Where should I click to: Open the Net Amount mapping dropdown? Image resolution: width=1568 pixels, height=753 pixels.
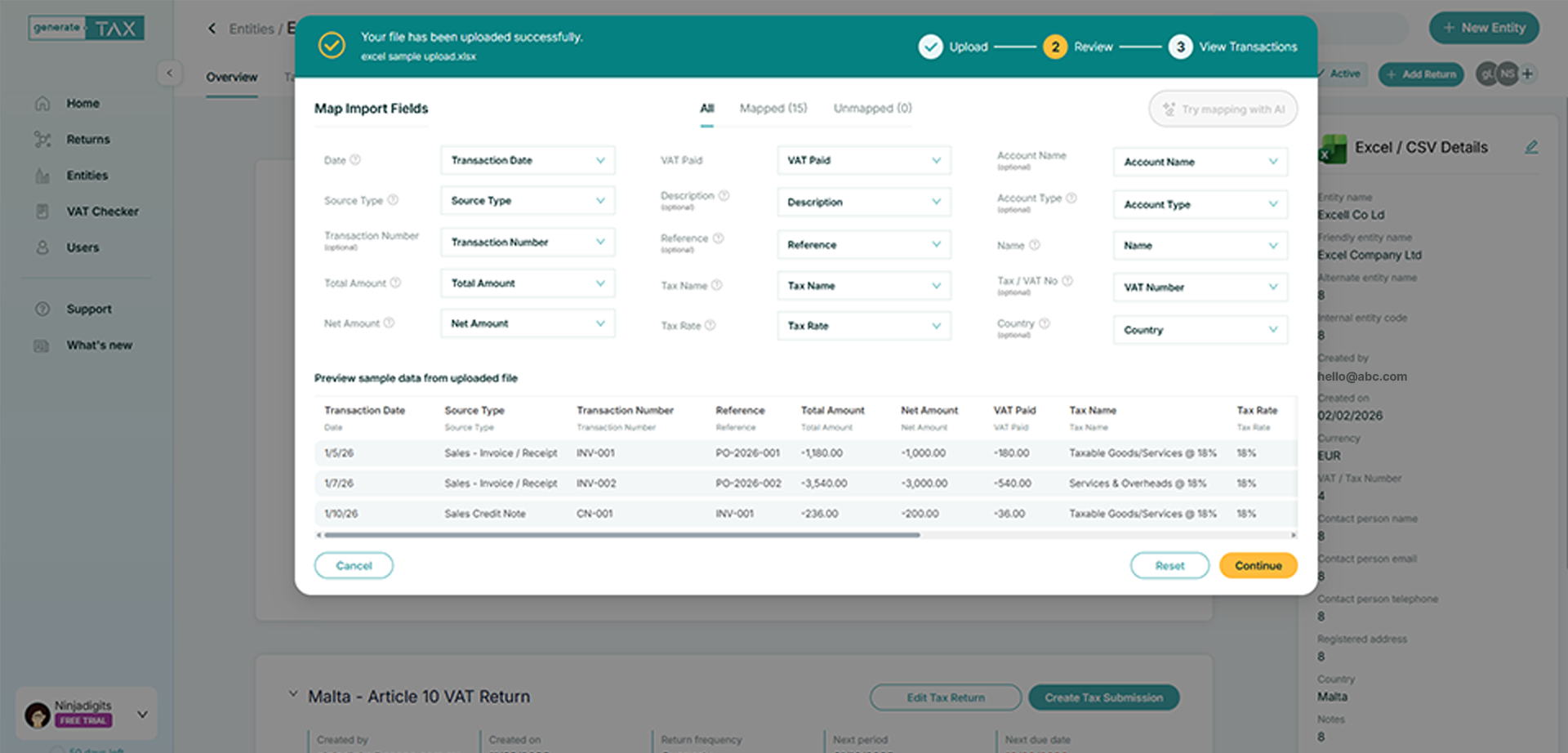point(528,323)
